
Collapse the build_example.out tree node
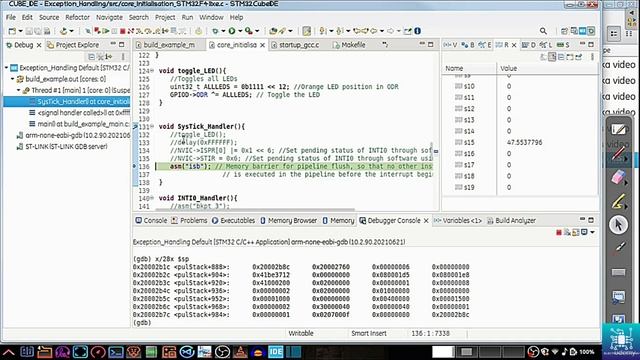coord(13,79)
